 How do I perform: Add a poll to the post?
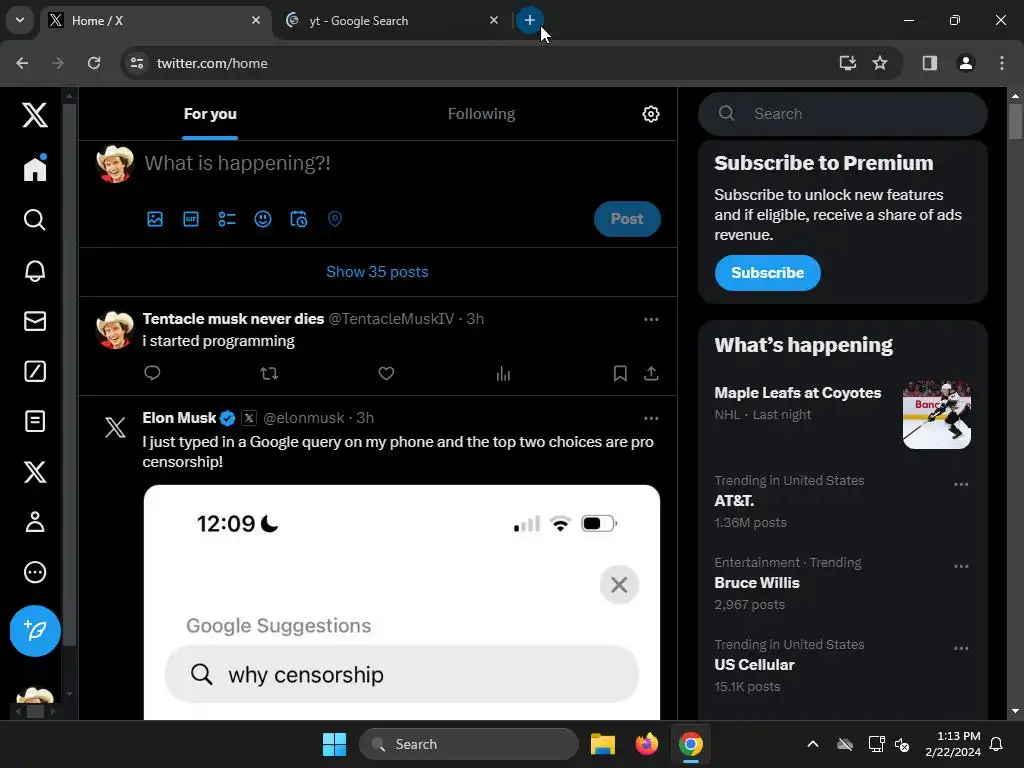point(227,219)
